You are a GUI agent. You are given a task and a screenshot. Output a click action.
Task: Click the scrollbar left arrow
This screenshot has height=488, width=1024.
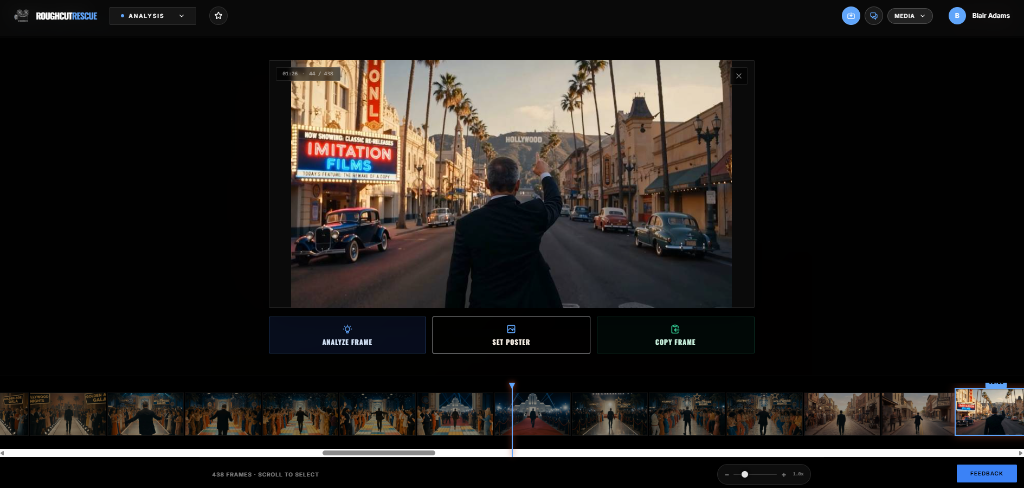[x=3, y=453]
